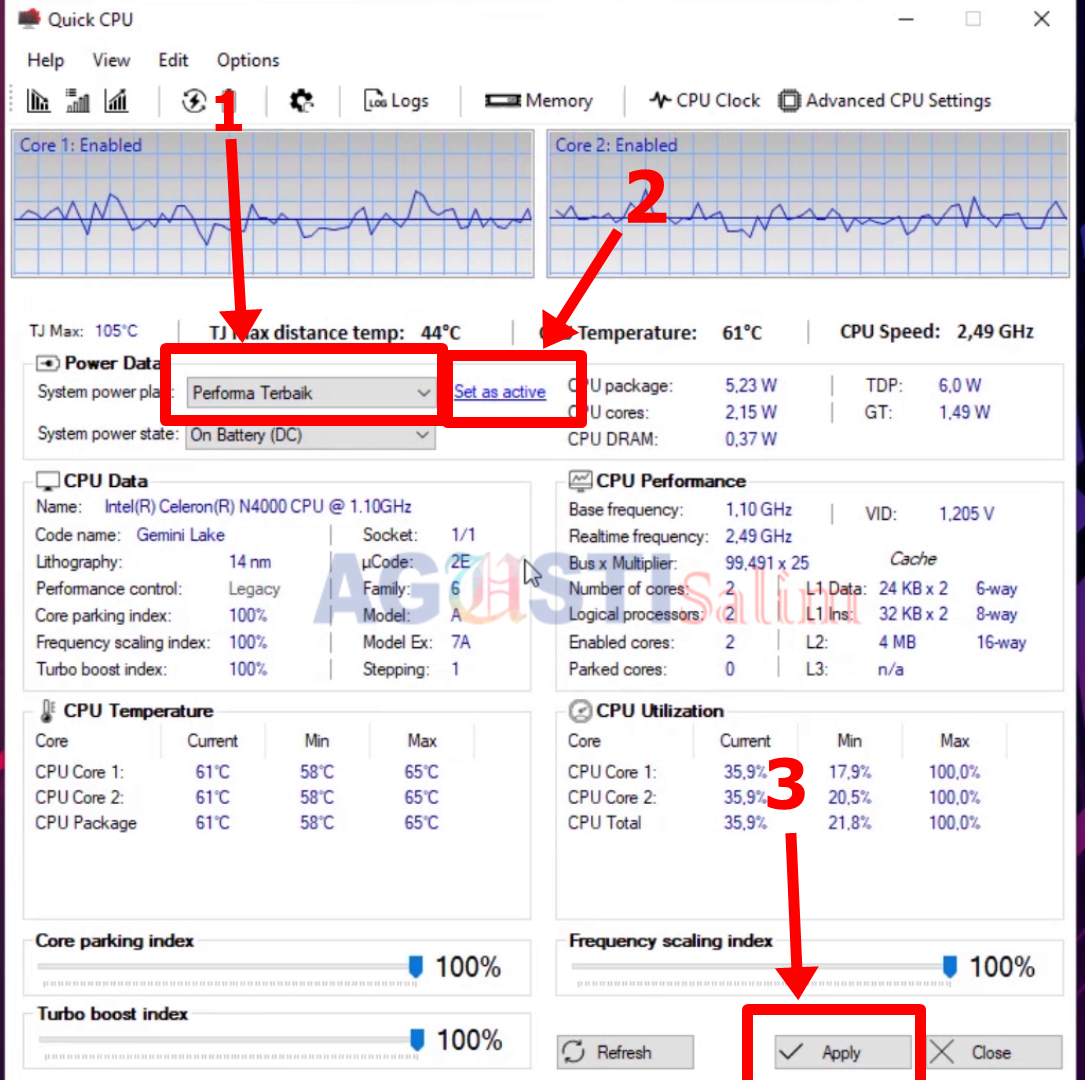Open the gear settings toolbar icon

[x=301, y=101]
